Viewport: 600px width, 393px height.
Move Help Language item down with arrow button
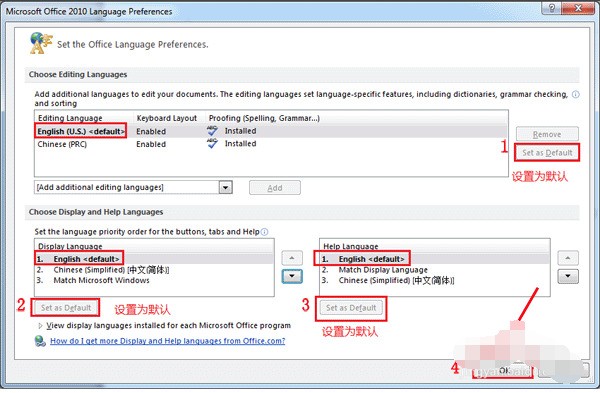568,276
